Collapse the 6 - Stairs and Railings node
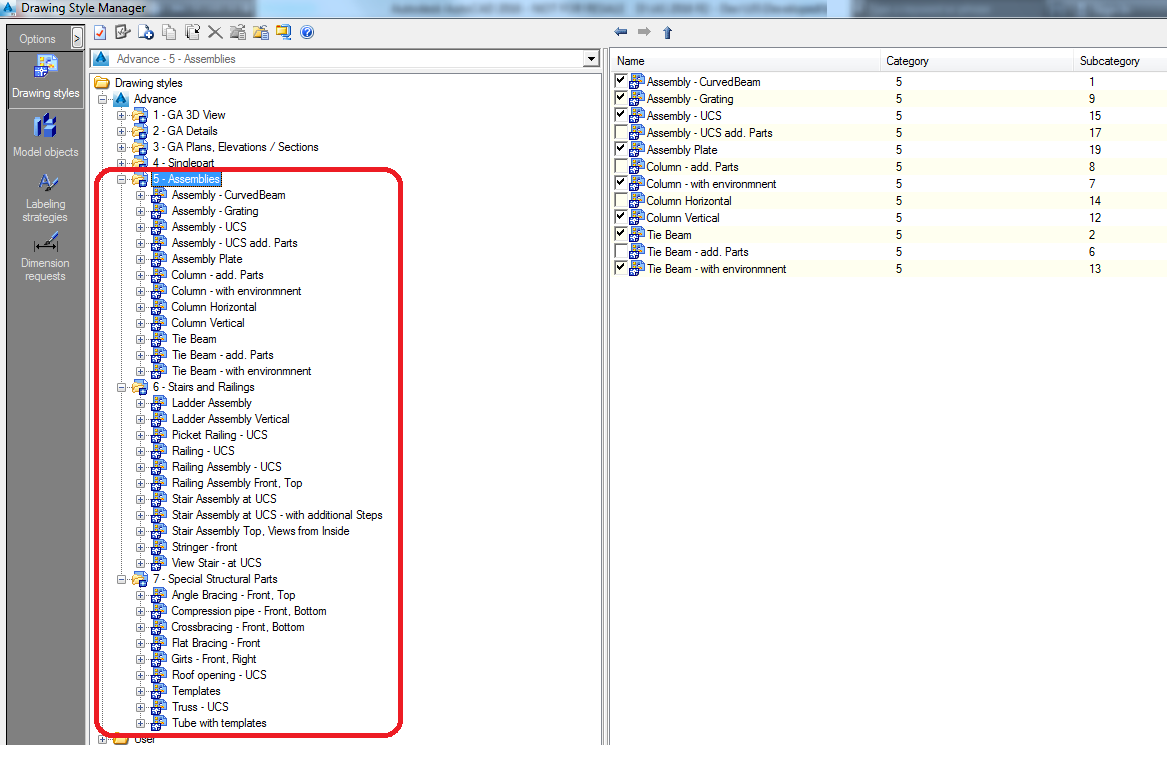The image size is (1176, 775). coord(122,388)
